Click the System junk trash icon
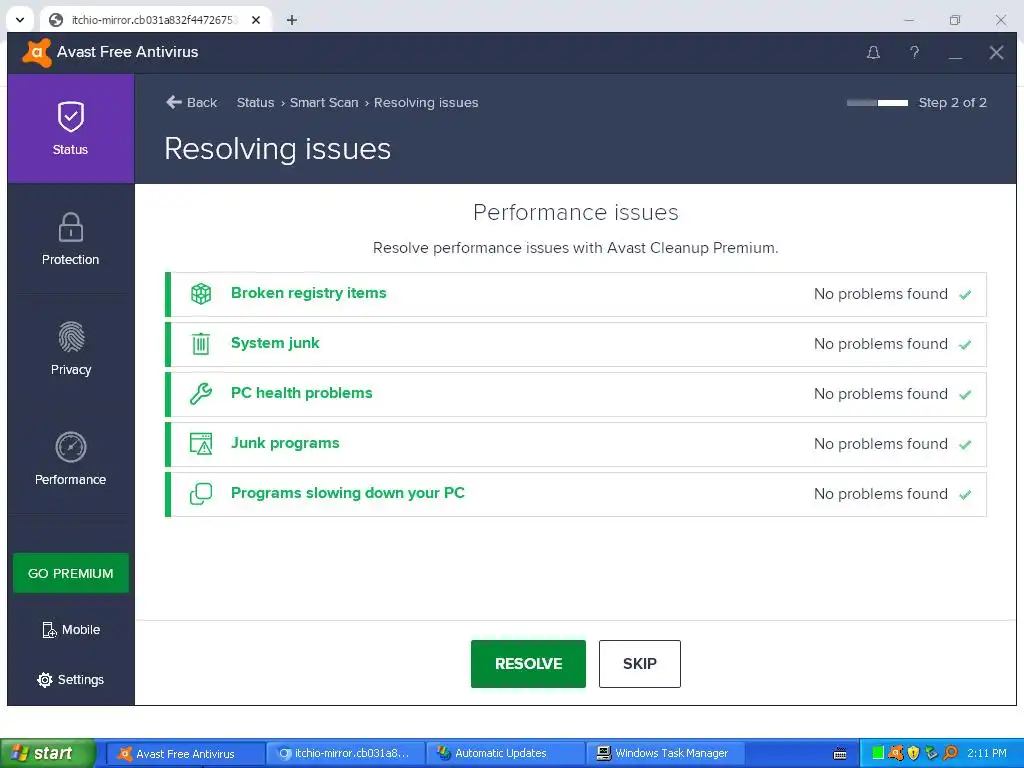 pos(200,344)
